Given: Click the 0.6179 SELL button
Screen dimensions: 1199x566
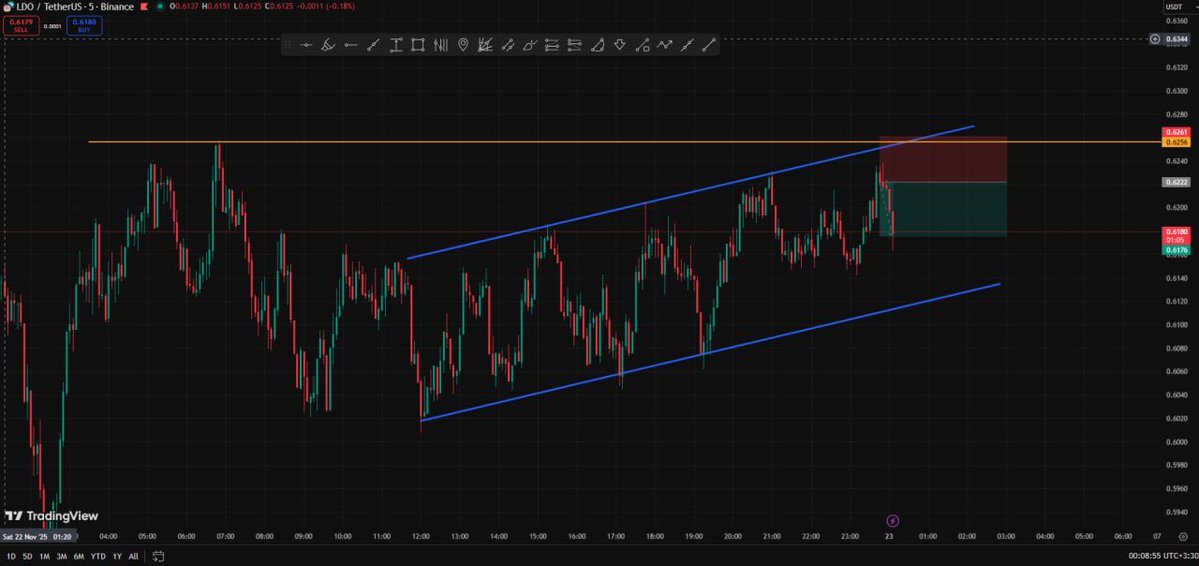Looking at the screenshot, I should point(20,26).
